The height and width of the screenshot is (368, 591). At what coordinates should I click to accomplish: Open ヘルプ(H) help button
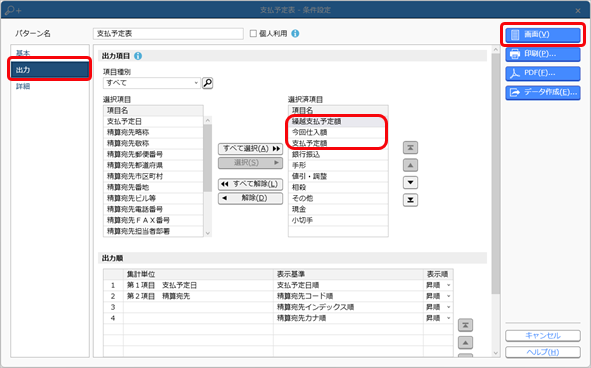pyautogui.click(x=543, y=352)
